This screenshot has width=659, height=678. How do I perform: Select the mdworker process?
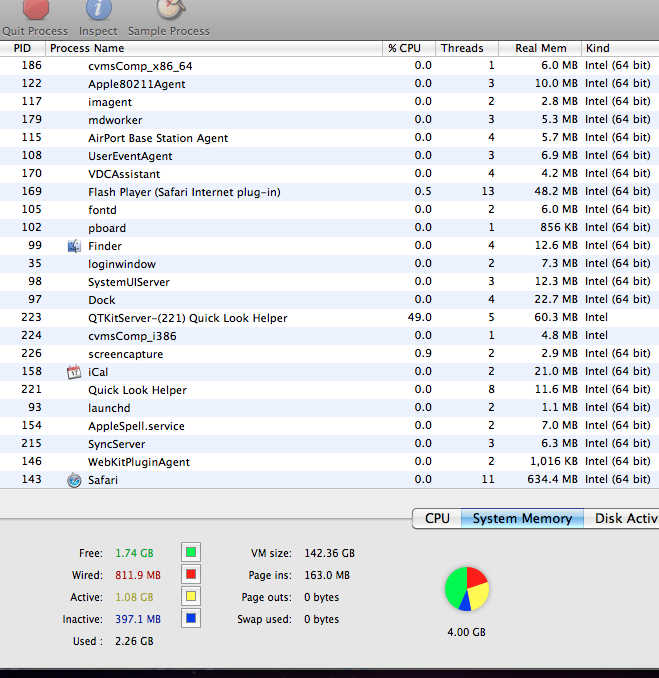[330, 120]
